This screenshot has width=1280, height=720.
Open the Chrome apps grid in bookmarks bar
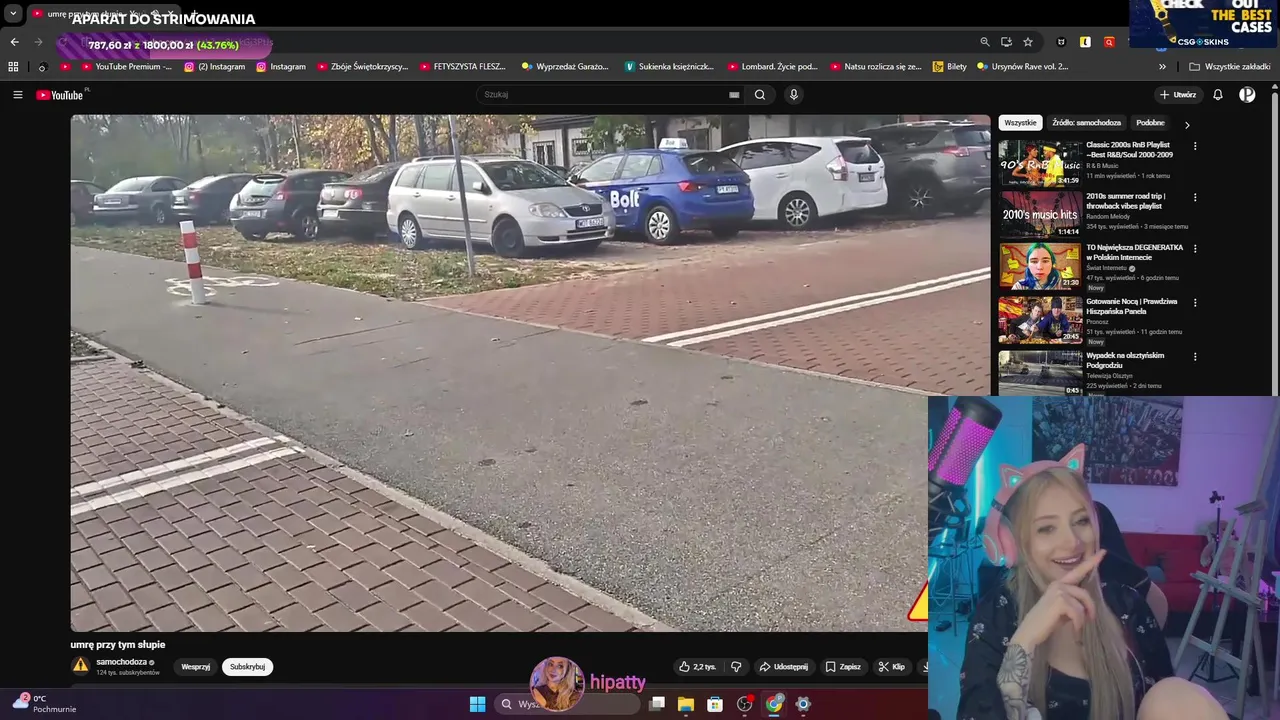(13, 67)
